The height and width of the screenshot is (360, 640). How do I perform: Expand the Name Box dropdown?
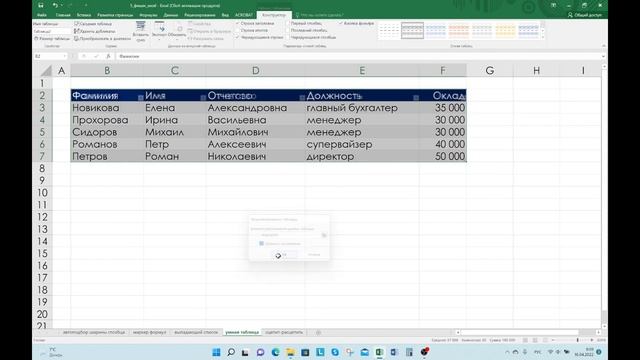click(64, 56)
